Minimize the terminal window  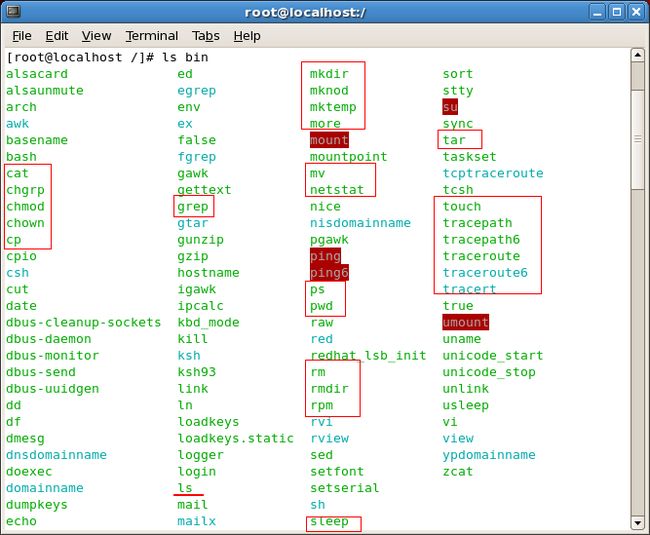point(597,12)
